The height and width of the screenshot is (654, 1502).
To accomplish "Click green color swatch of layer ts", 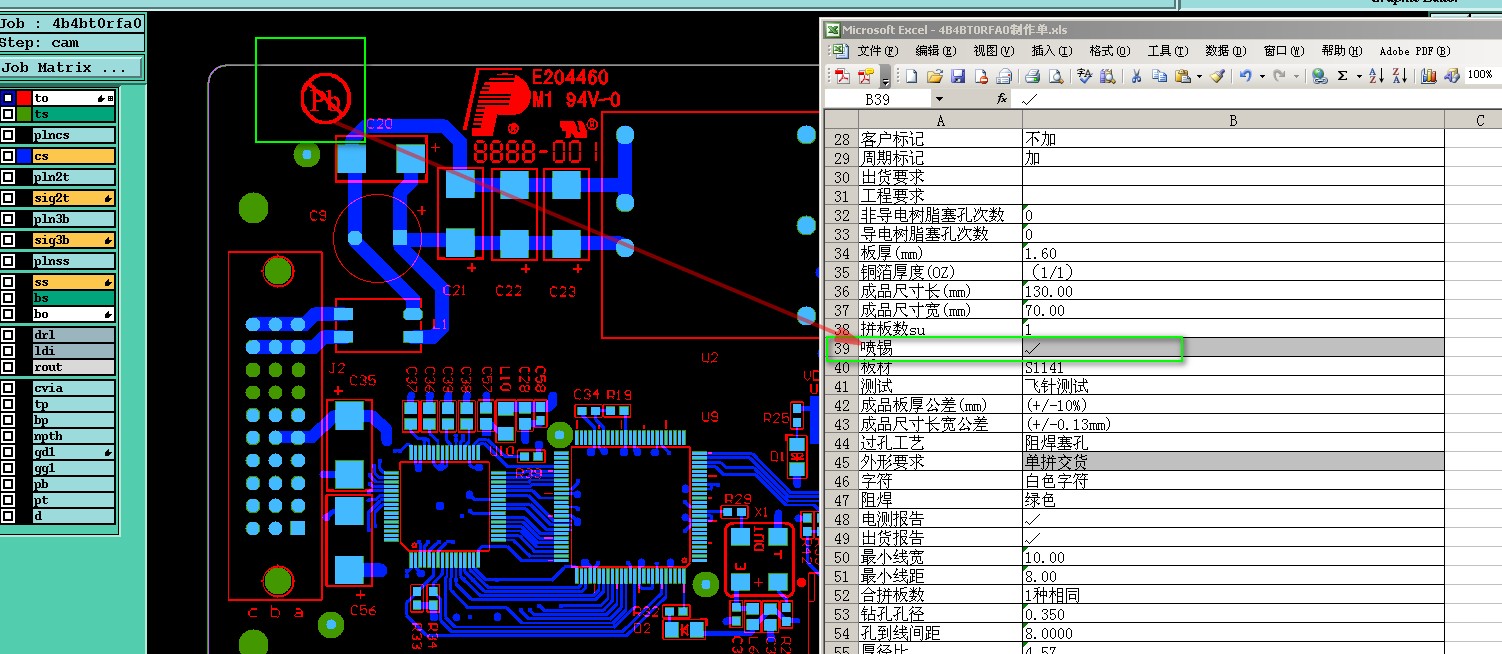I will [x=24, y=114].
